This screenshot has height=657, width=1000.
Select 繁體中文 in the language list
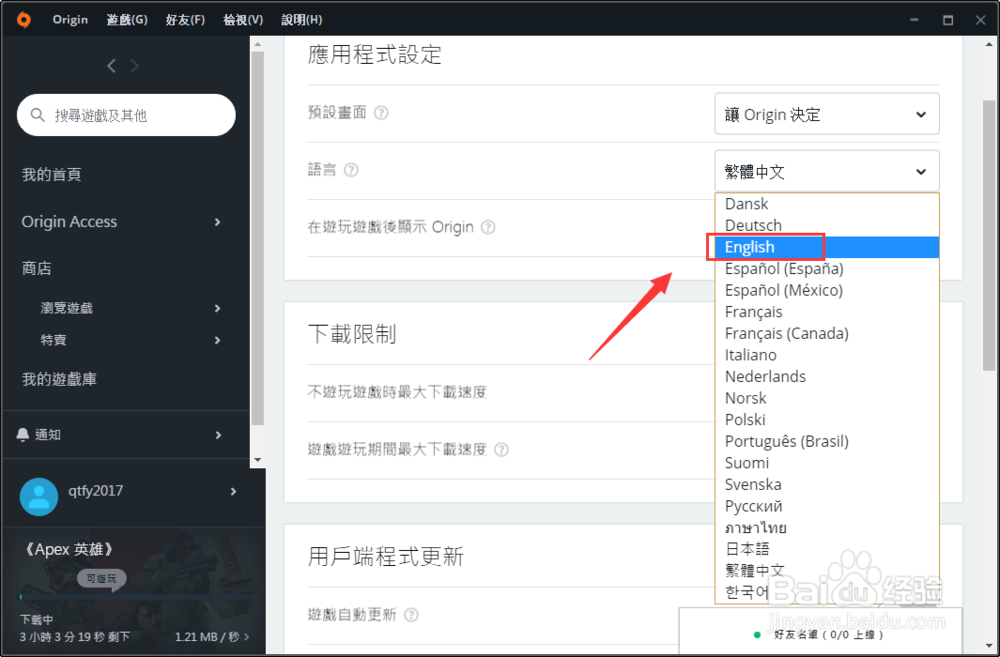(827, 571)
